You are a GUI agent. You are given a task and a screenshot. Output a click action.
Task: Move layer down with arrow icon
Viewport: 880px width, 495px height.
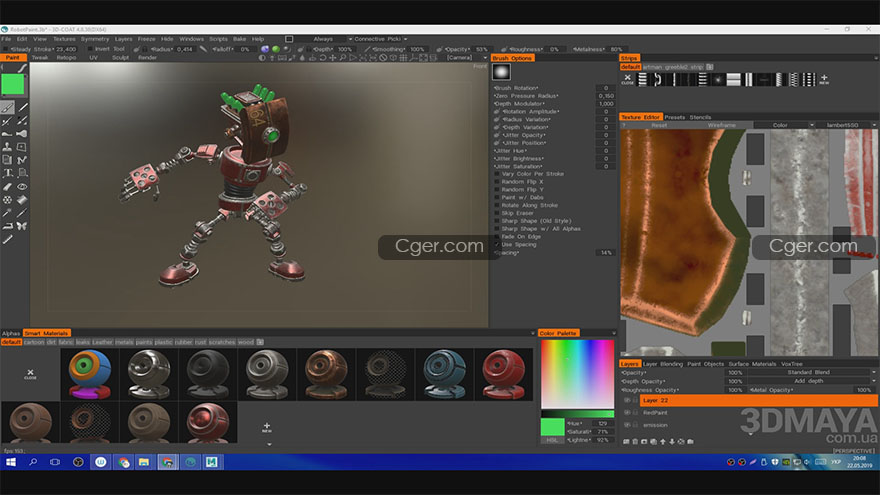click(672, 442)
